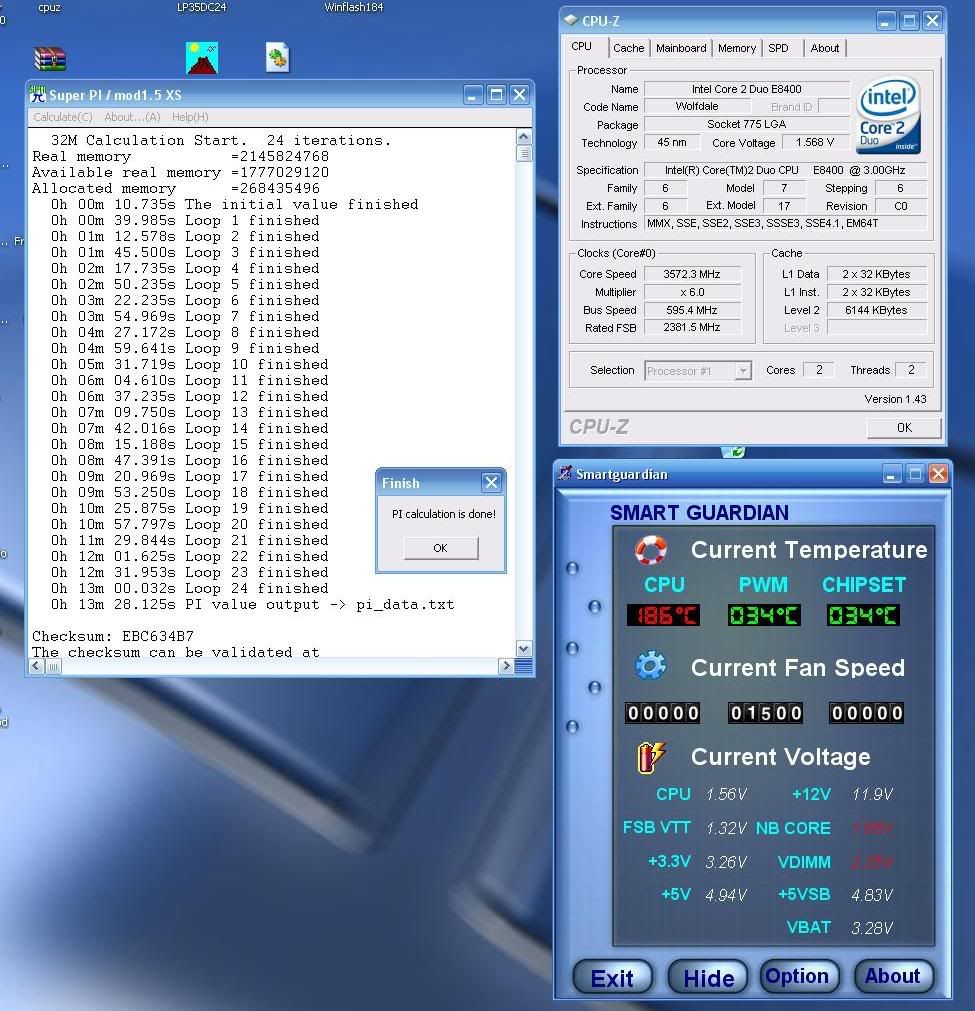Click the Intel Core 2 Duo logo
This screenshot has width=975, height=1011.
point(889,116)
